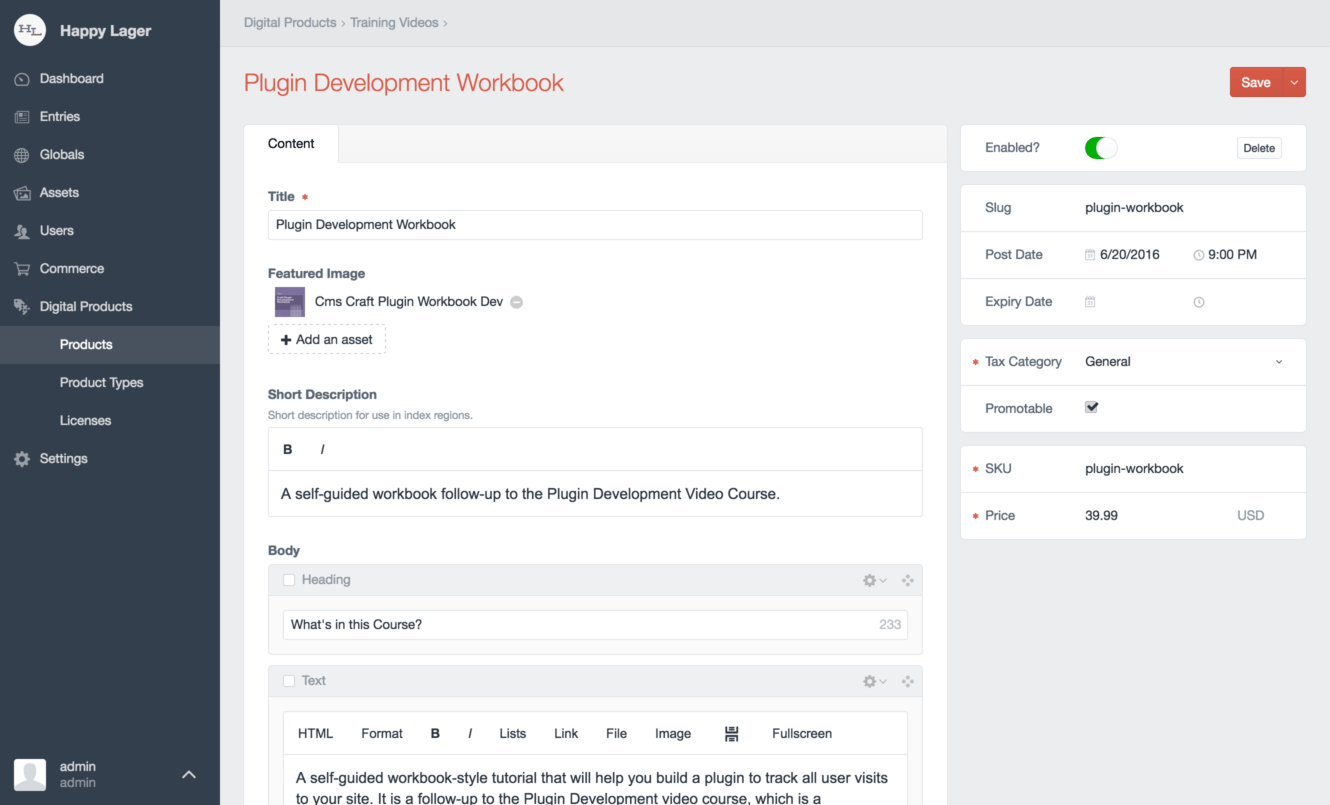Image resolution: width=1330 pixels, height=805 pixels.
Task: Click the Expiry Date clock icon
Action: (x=1199, y=302)
